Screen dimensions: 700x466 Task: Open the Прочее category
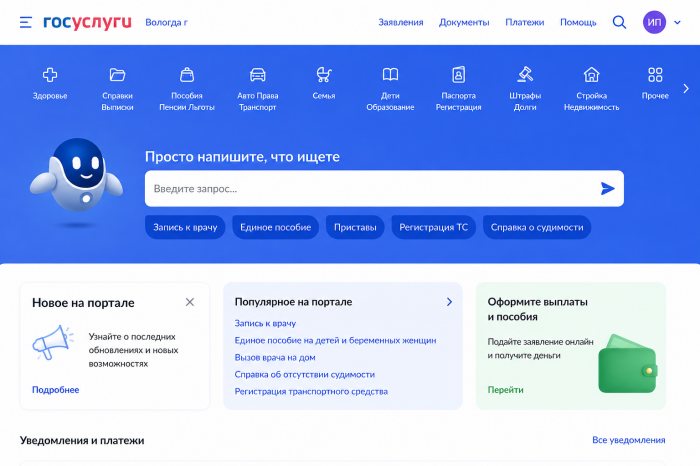[655, 83]
